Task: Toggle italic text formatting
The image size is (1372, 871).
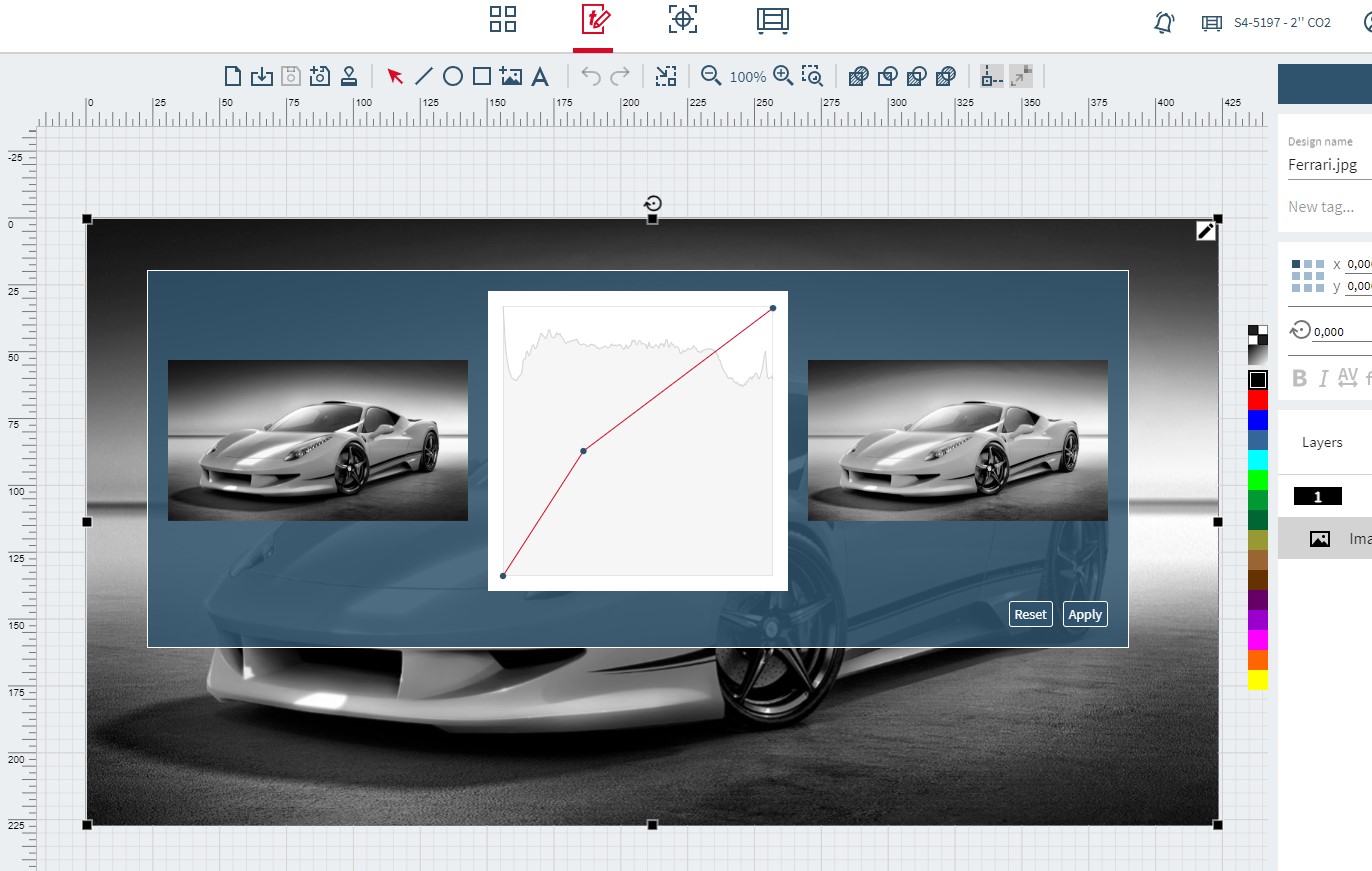Action: 1323,378
